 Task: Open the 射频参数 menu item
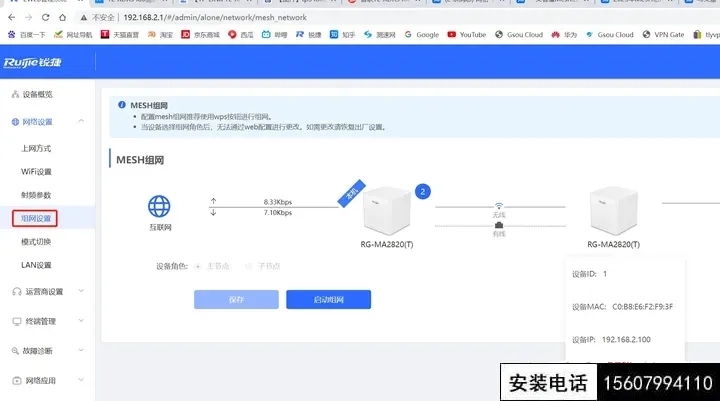coord(36,195)
